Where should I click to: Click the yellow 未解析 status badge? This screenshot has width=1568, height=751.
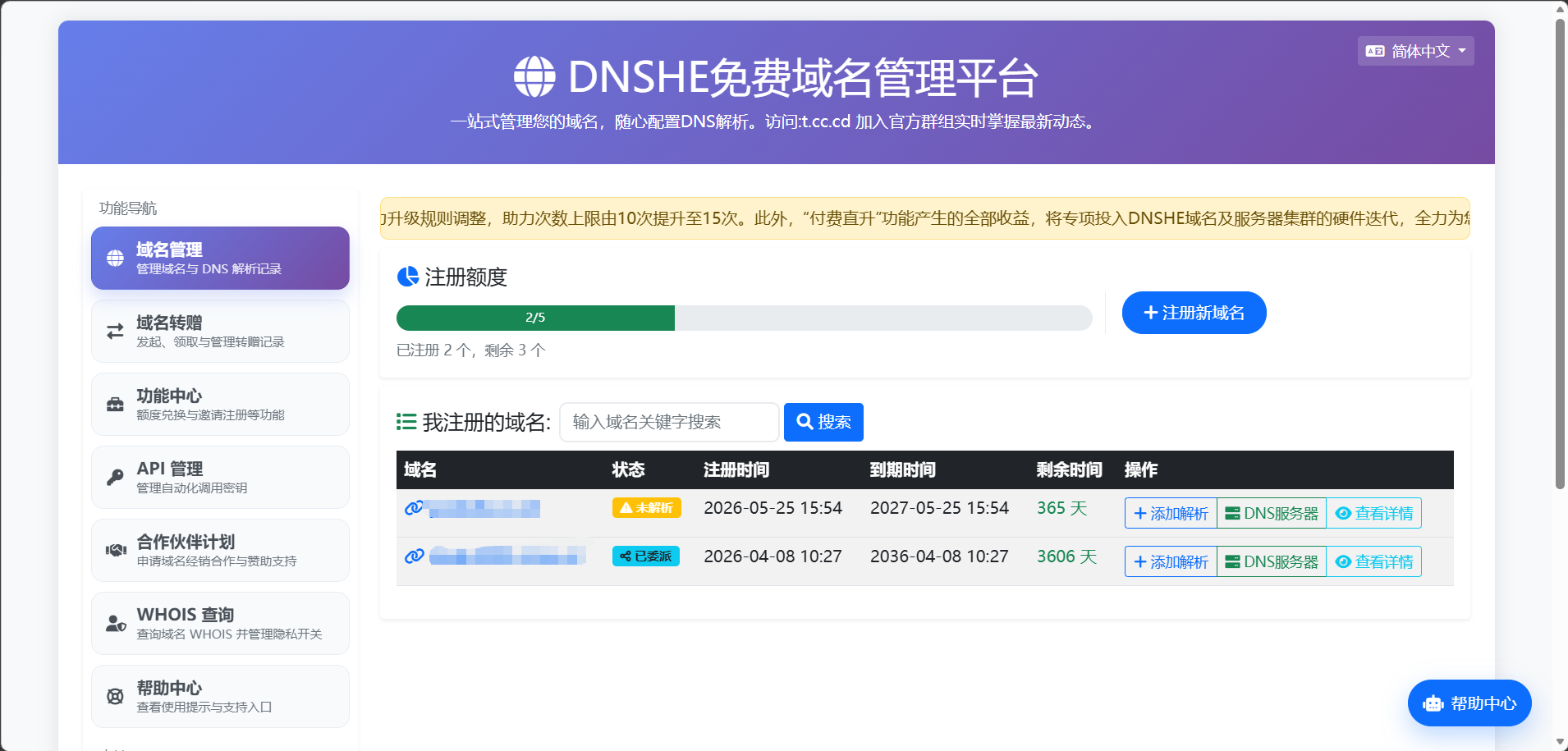click(647, 508)
